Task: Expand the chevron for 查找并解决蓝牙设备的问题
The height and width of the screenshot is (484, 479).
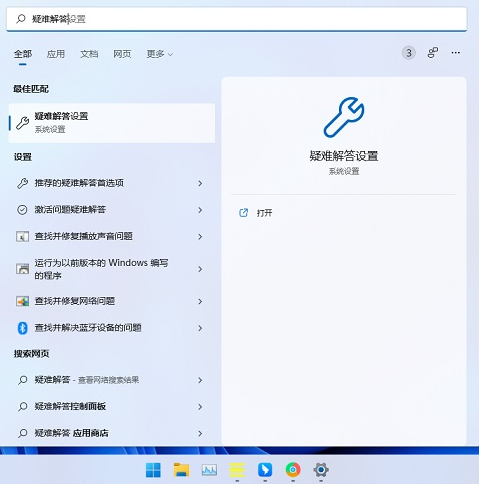Action: [x=200, y=328]
